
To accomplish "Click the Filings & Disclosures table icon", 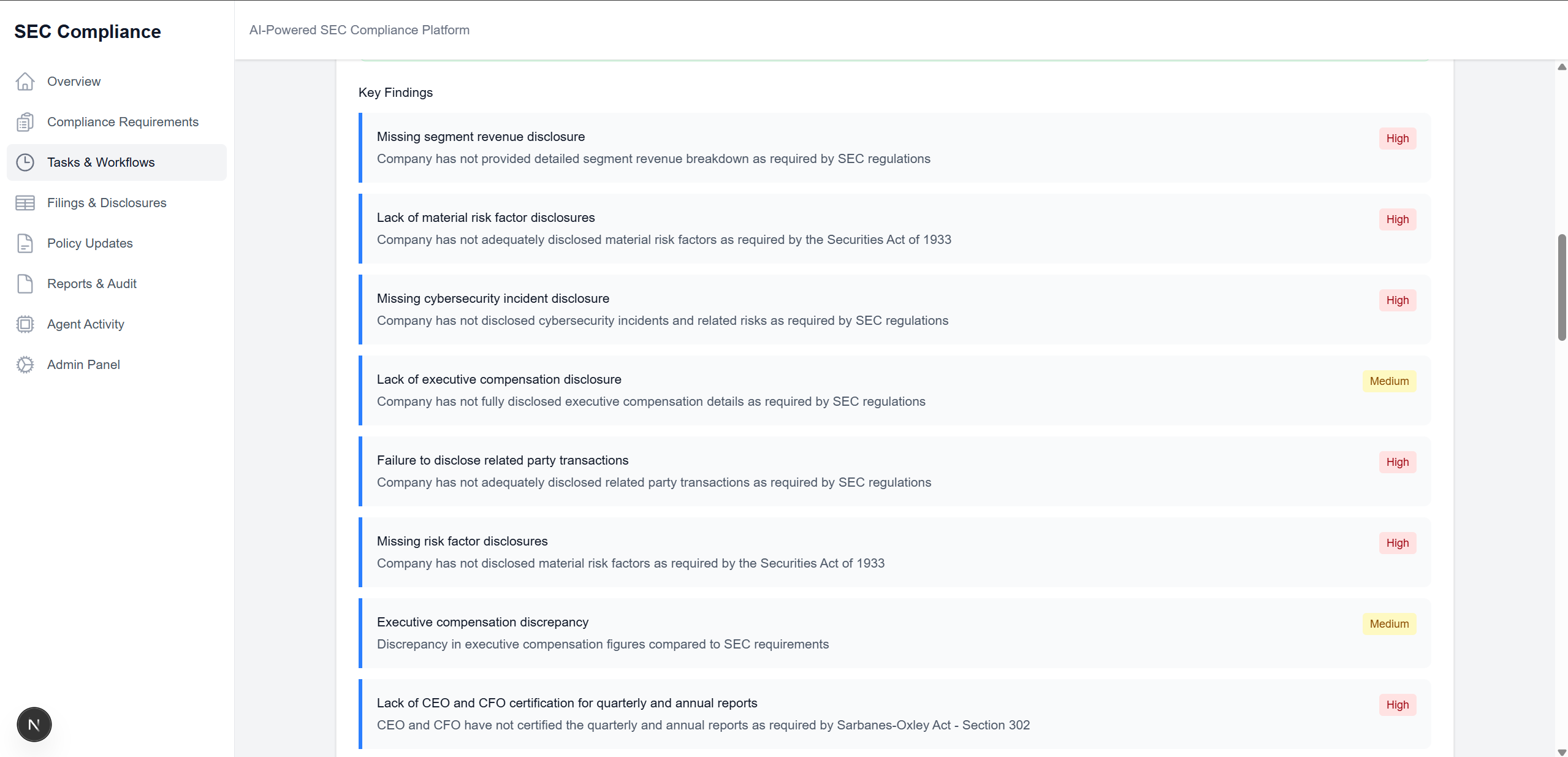I will coord(25,203).
